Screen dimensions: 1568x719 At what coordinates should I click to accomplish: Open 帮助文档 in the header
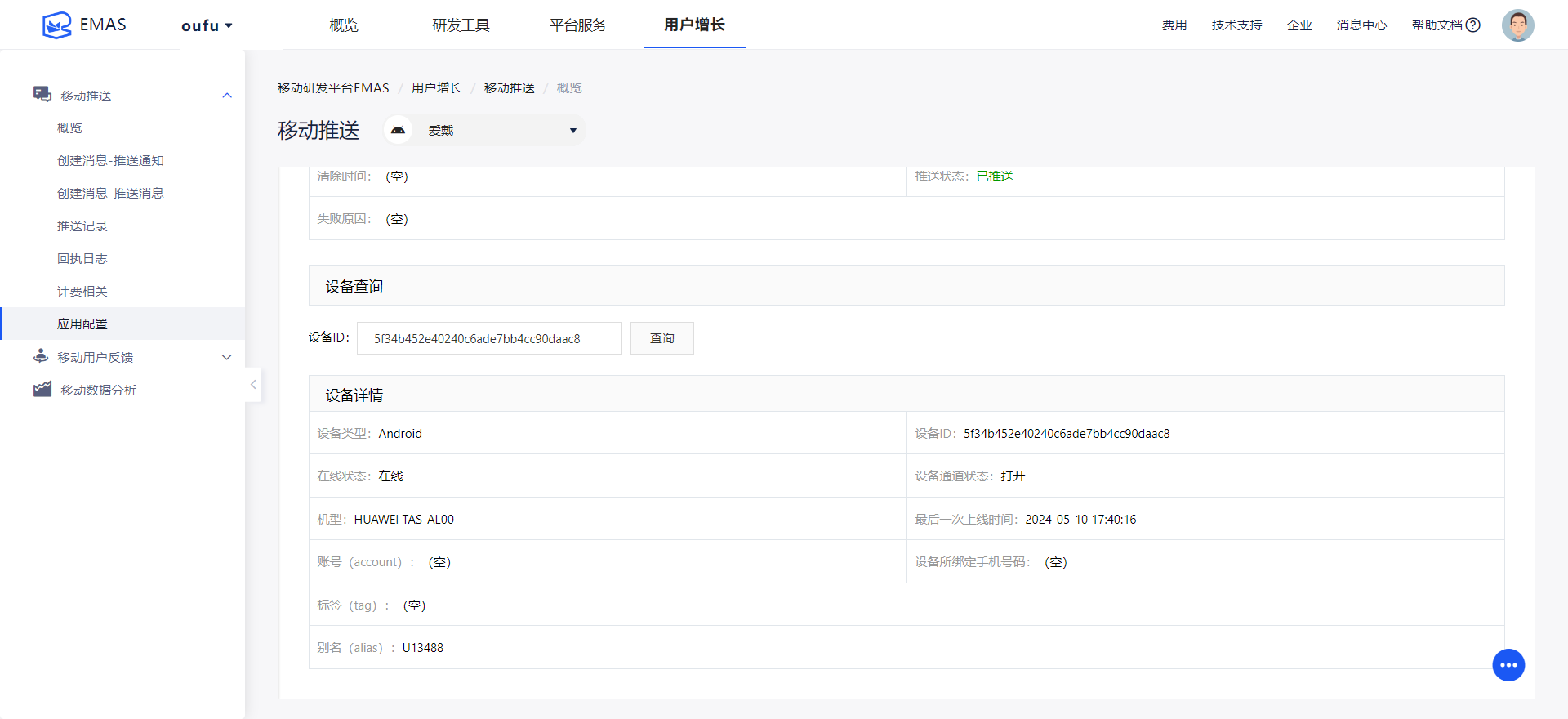coord(1437,25)
